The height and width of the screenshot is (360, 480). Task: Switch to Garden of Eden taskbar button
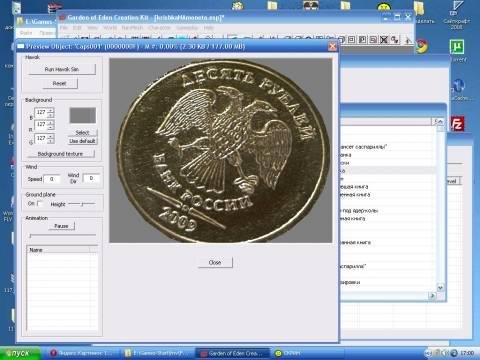click(x=233, y=353)
